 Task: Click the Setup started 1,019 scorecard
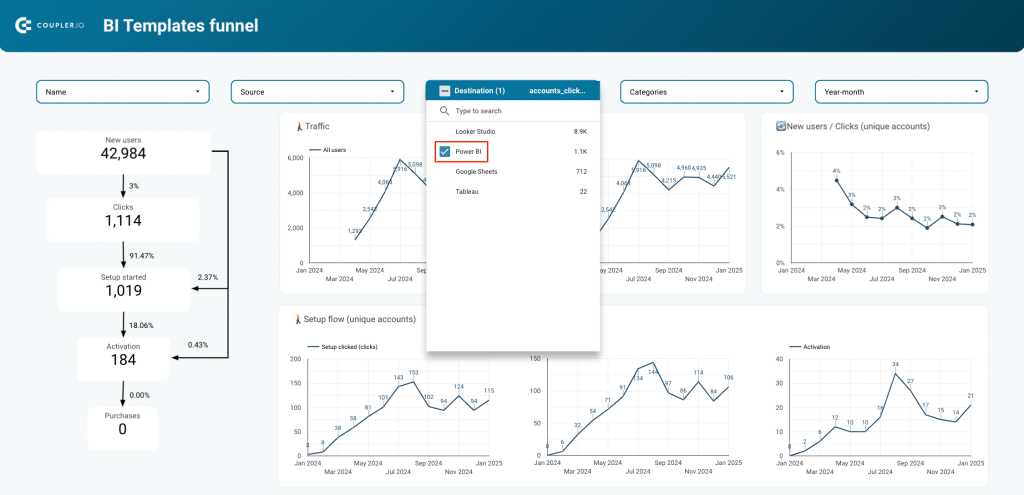click(x=123, y=290)
